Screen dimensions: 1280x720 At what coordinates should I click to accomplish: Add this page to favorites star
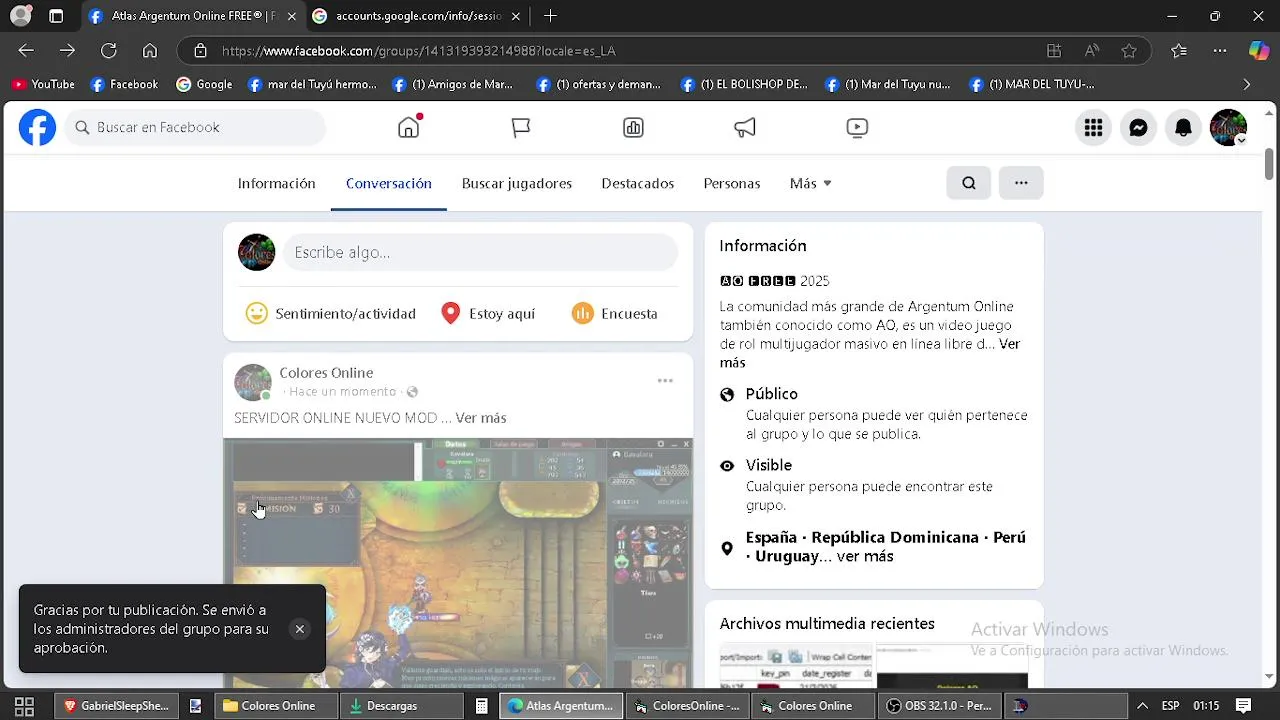pos(1129,51)
